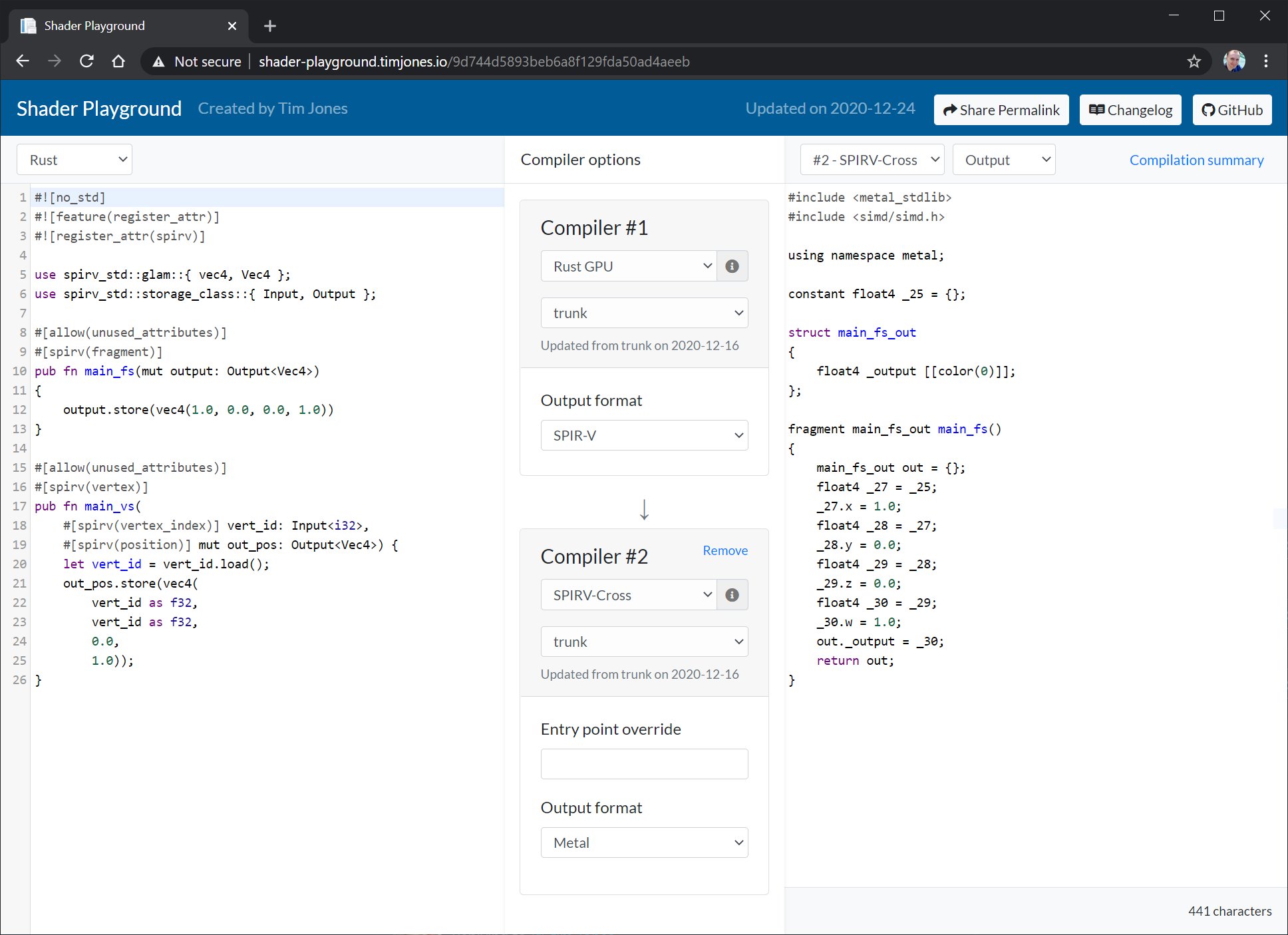The width and height of the screenshot is (1288, 935).
Task: Click the line 16 #[spirv(vertex)] attribute
Action: pyautogui.click(x=92, y=487)
